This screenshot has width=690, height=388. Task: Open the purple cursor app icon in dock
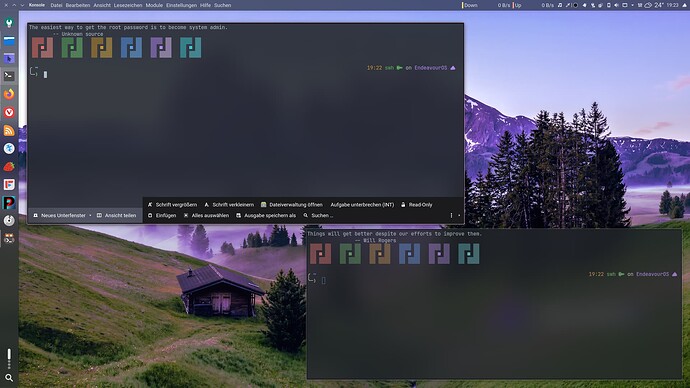pyautogui.click(x=9, y=59)
